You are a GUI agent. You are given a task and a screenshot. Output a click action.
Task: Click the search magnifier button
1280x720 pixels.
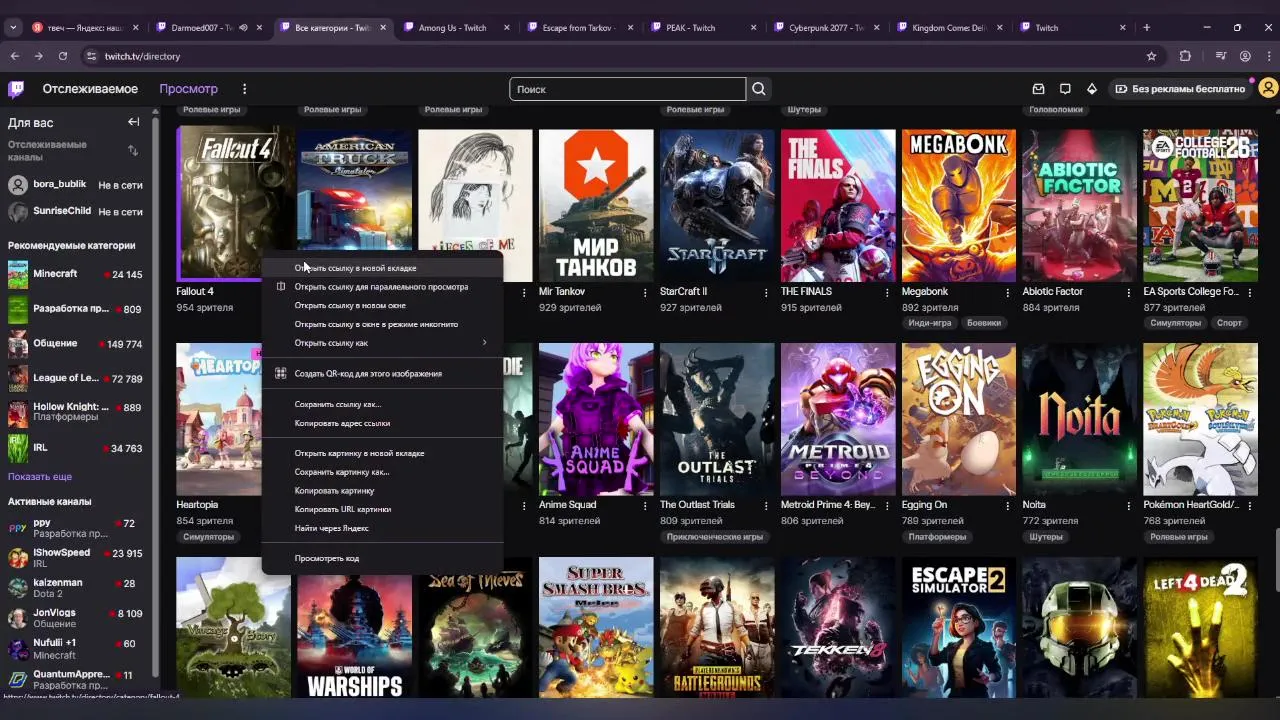click(x=759, y=89)
